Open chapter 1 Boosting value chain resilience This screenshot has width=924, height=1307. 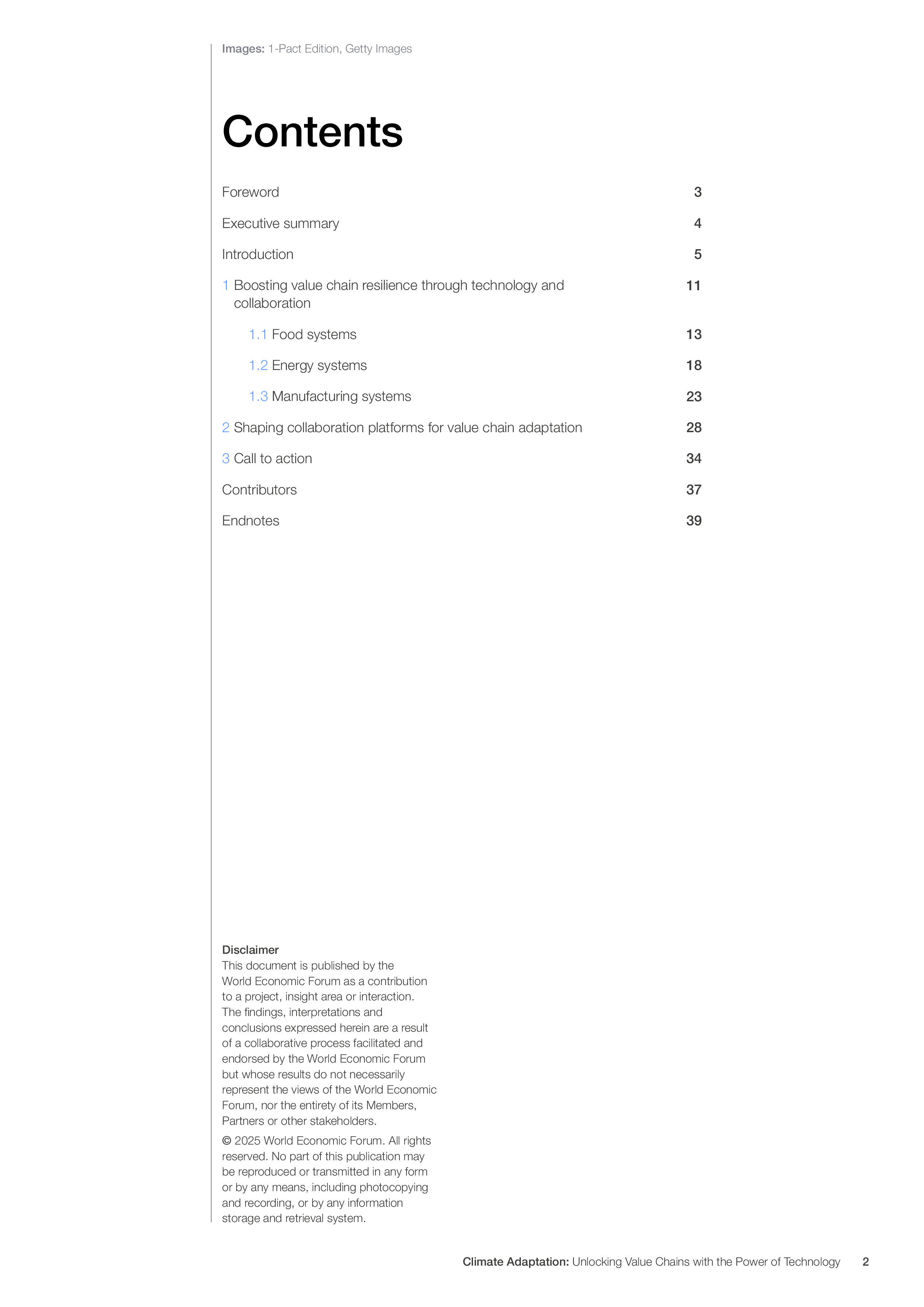pos(393,294)
